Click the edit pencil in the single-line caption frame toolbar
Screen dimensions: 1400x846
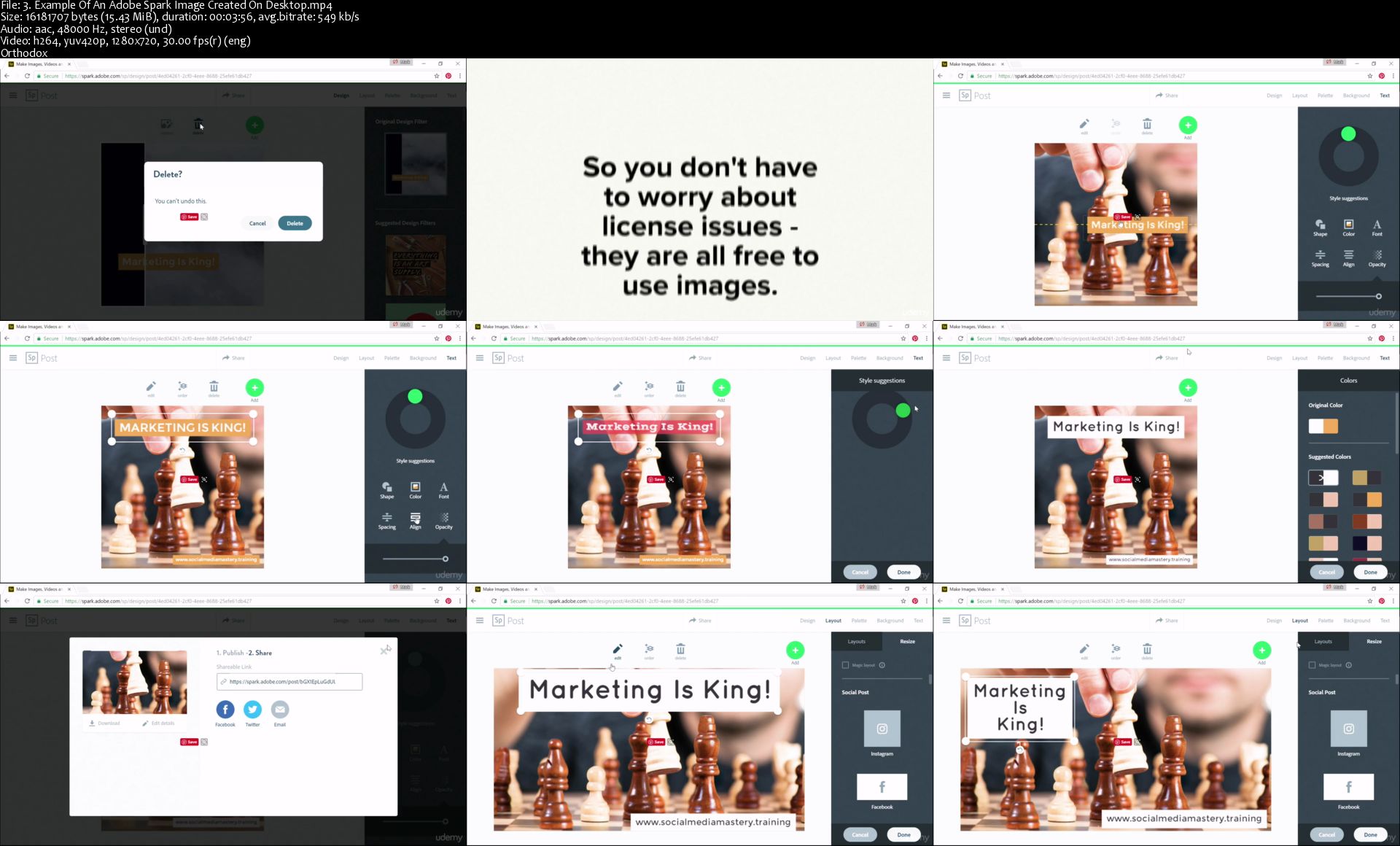[x=618, y=651]
